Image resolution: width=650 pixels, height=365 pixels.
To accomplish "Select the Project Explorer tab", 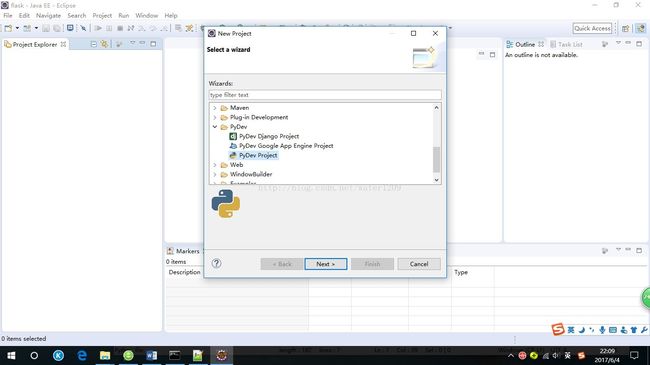I will 35,44.
